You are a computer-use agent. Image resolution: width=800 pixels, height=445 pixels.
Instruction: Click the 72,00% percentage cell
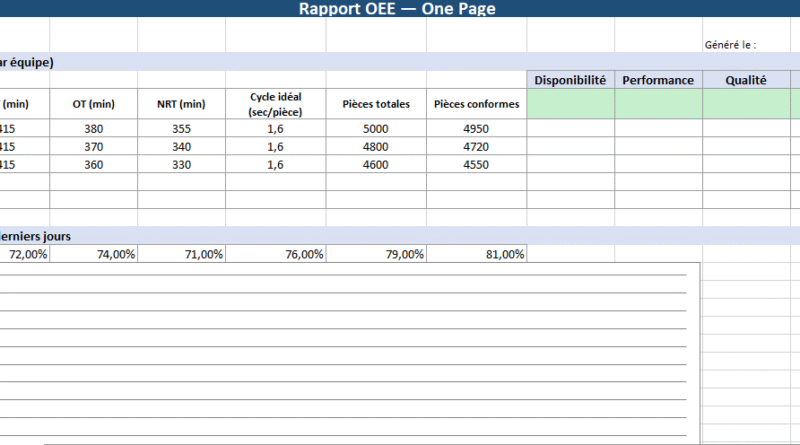[x=25, y=254]
